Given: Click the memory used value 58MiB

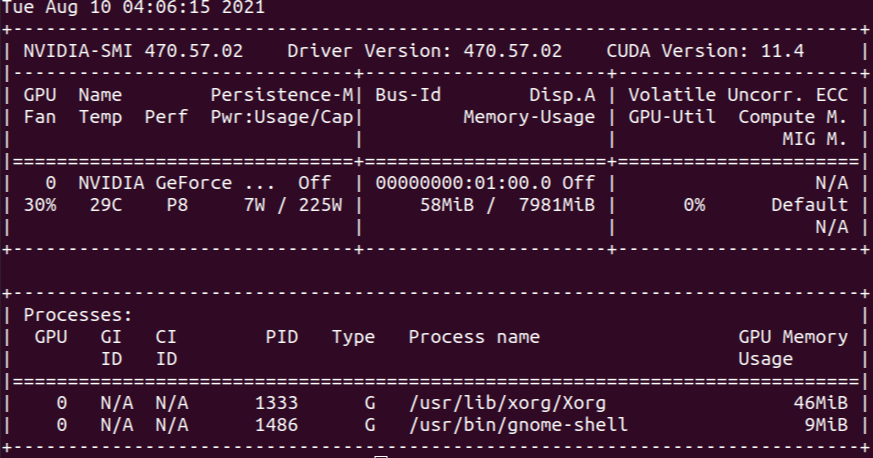Looking at the screenshot, I should (447, 205).
